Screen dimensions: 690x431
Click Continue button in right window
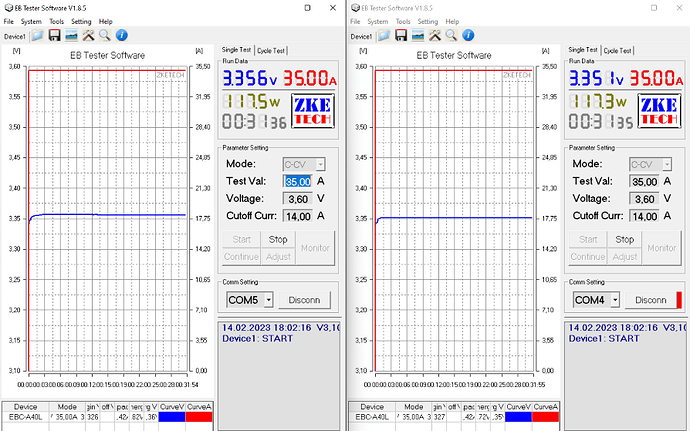tap(588, 257)
